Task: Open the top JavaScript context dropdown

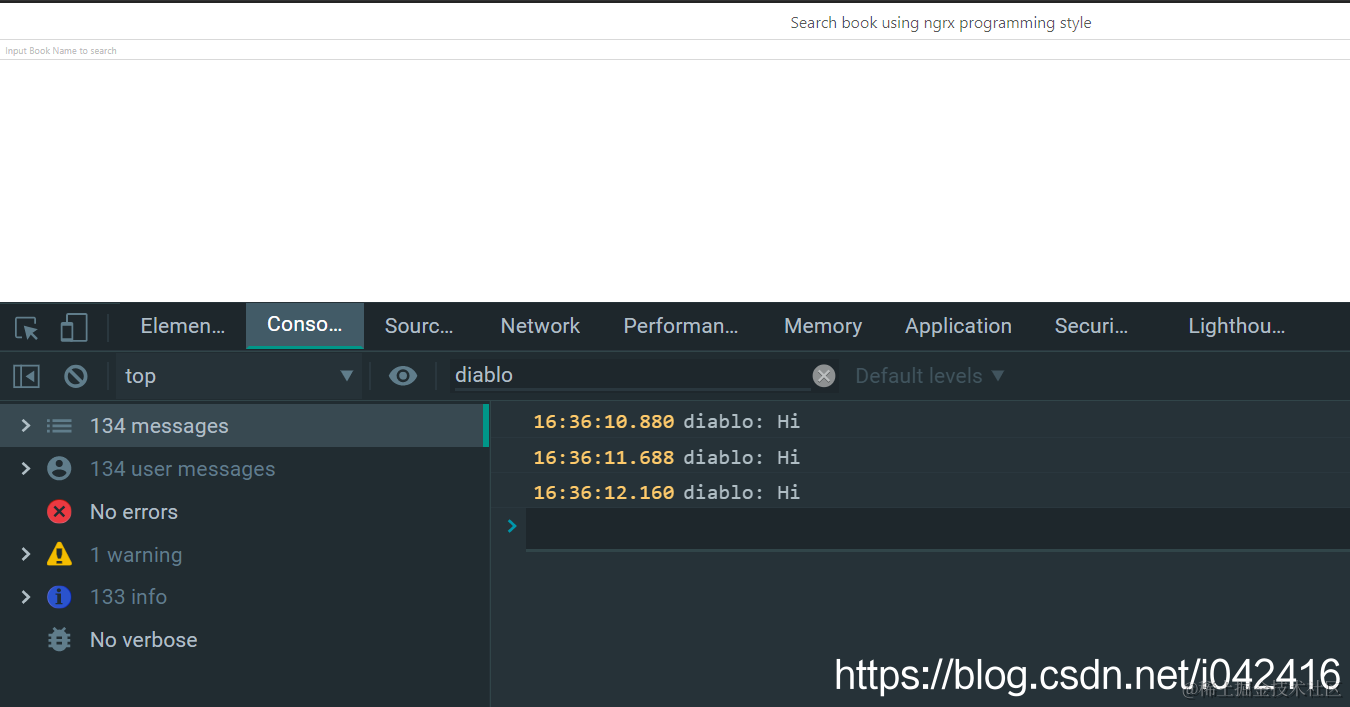Action: point(238,376)
